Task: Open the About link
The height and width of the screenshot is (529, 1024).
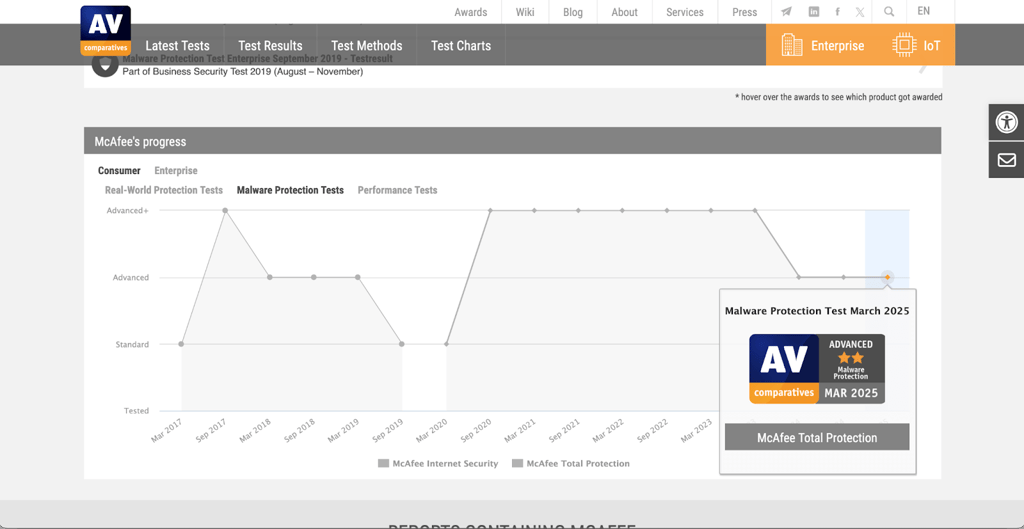Action: [624, 12]
